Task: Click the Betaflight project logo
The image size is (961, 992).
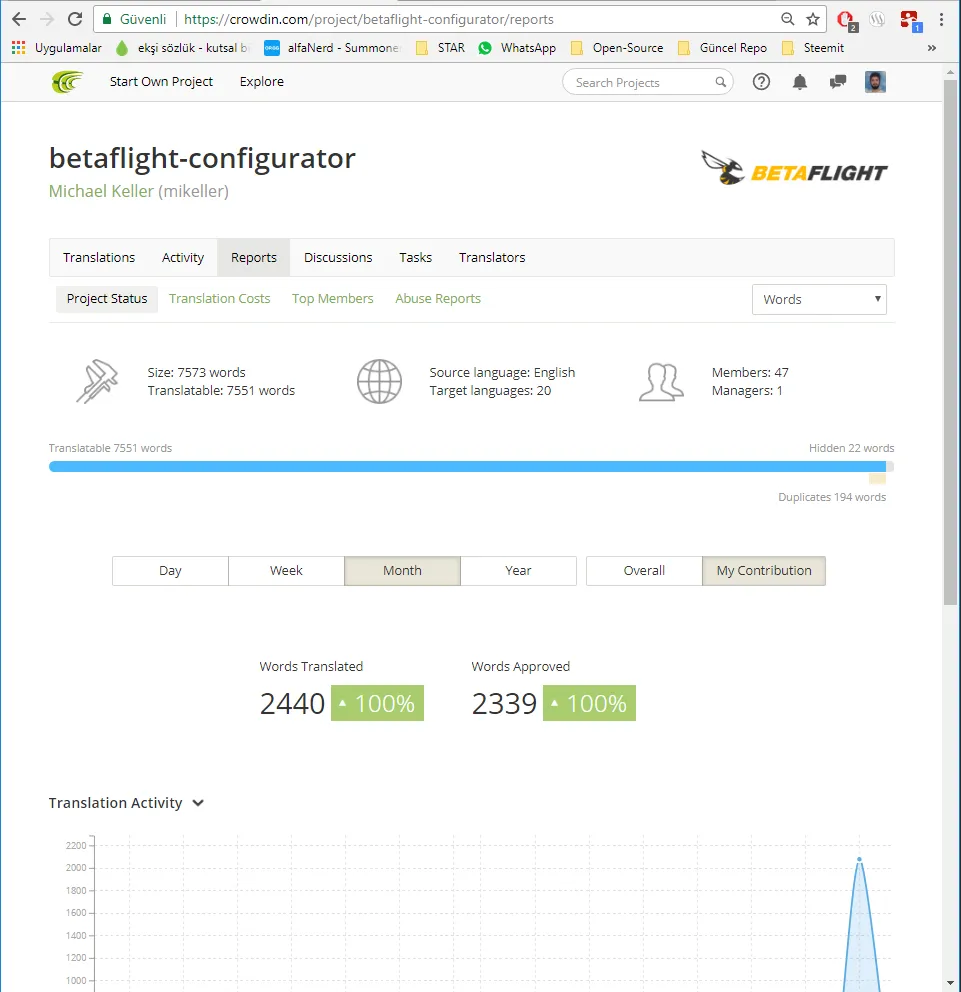Action: [794, 168]
